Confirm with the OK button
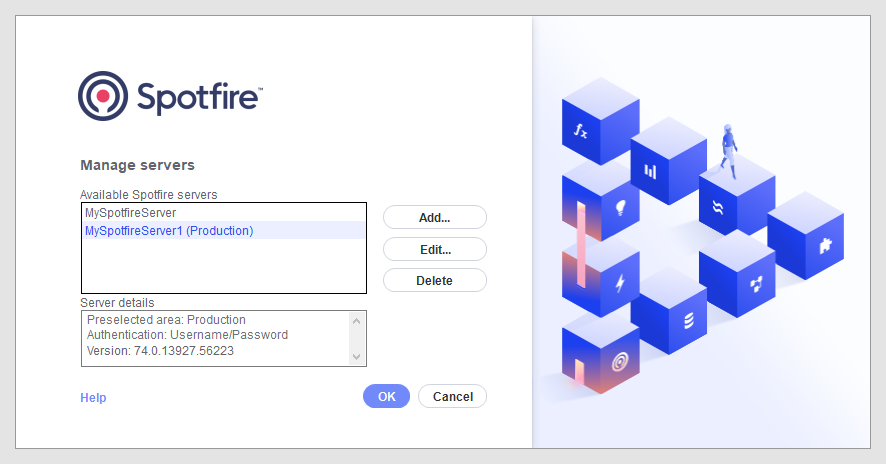The height and width of the screenshot is (464, 886). coord(387,397)
